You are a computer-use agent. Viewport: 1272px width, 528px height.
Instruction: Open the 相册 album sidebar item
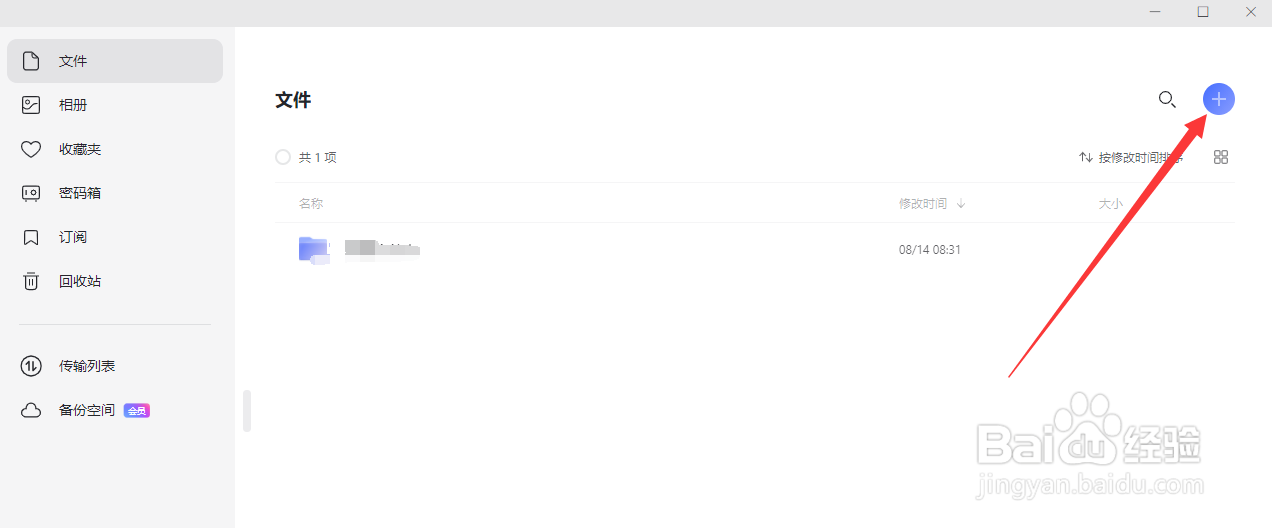[73, 105]
